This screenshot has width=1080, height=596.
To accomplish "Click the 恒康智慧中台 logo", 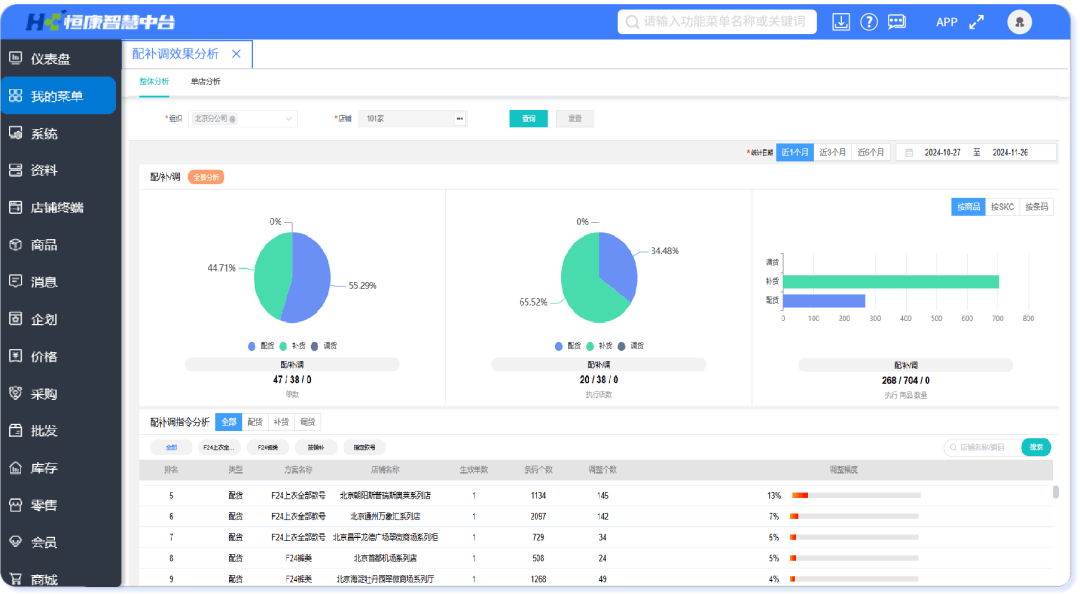I will point(101,21).
